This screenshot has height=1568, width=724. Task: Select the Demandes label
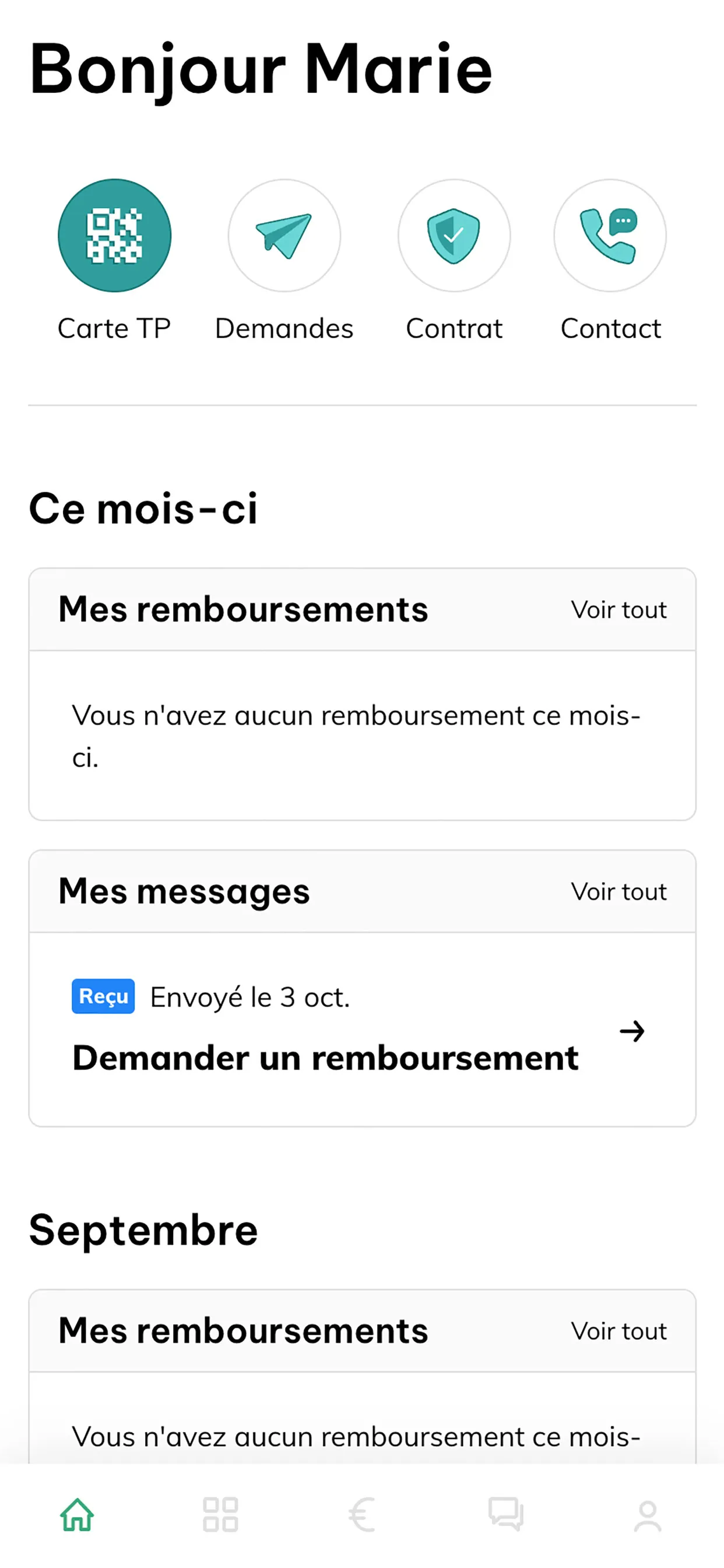pyautogui.click(x=284, y=328)
